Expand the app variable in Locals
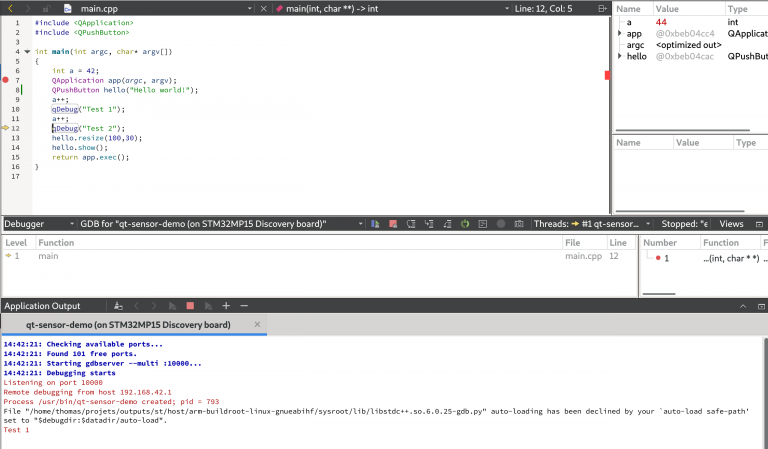 click(620, 33)
